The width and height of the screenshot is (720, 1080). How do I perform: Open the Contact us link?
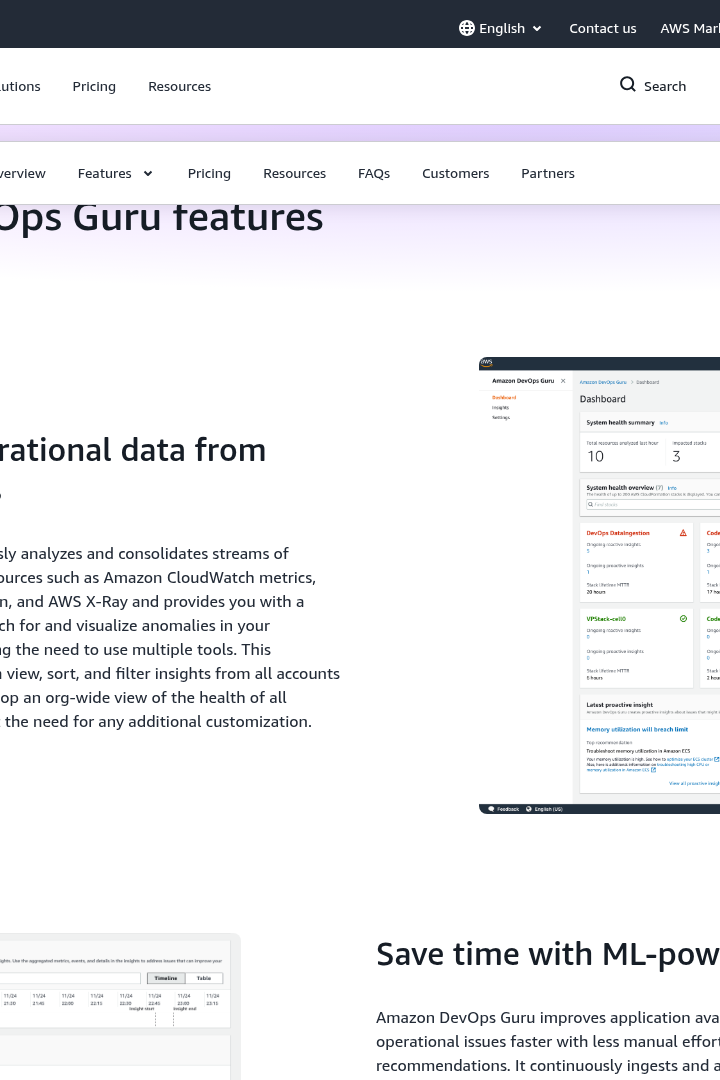point(602,28)
